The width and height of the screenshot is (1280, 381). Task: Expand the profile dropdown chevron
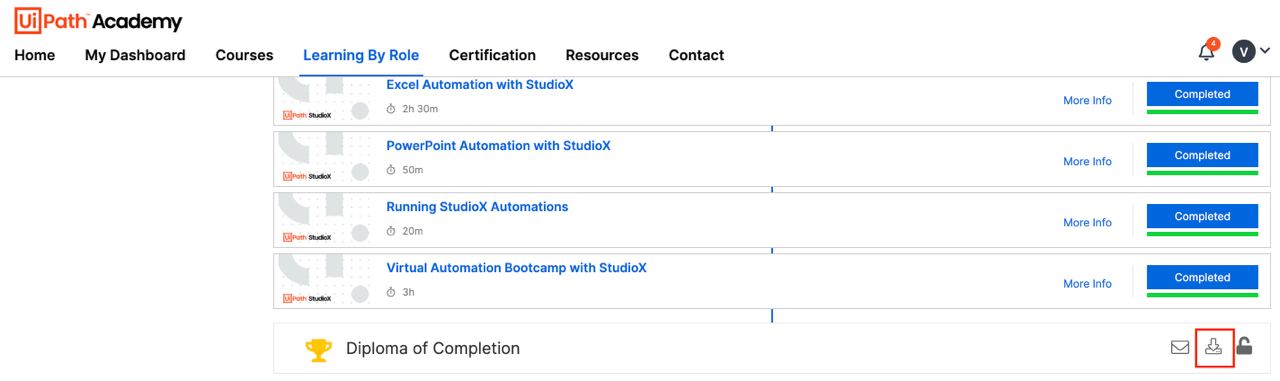click(x=1265, y=51)
